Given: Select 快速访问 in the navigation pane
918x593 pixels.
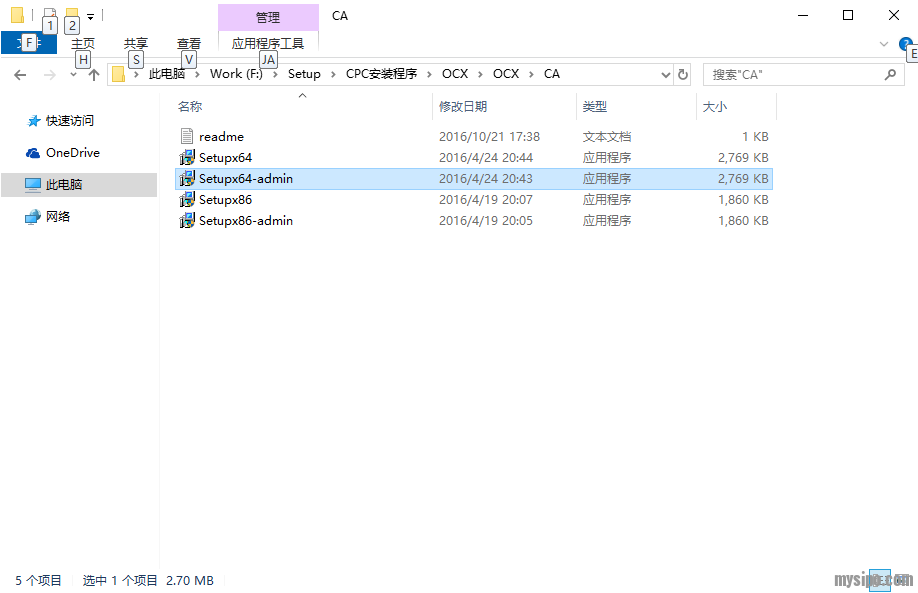Looking at the screenshot, I should (69, 121).
